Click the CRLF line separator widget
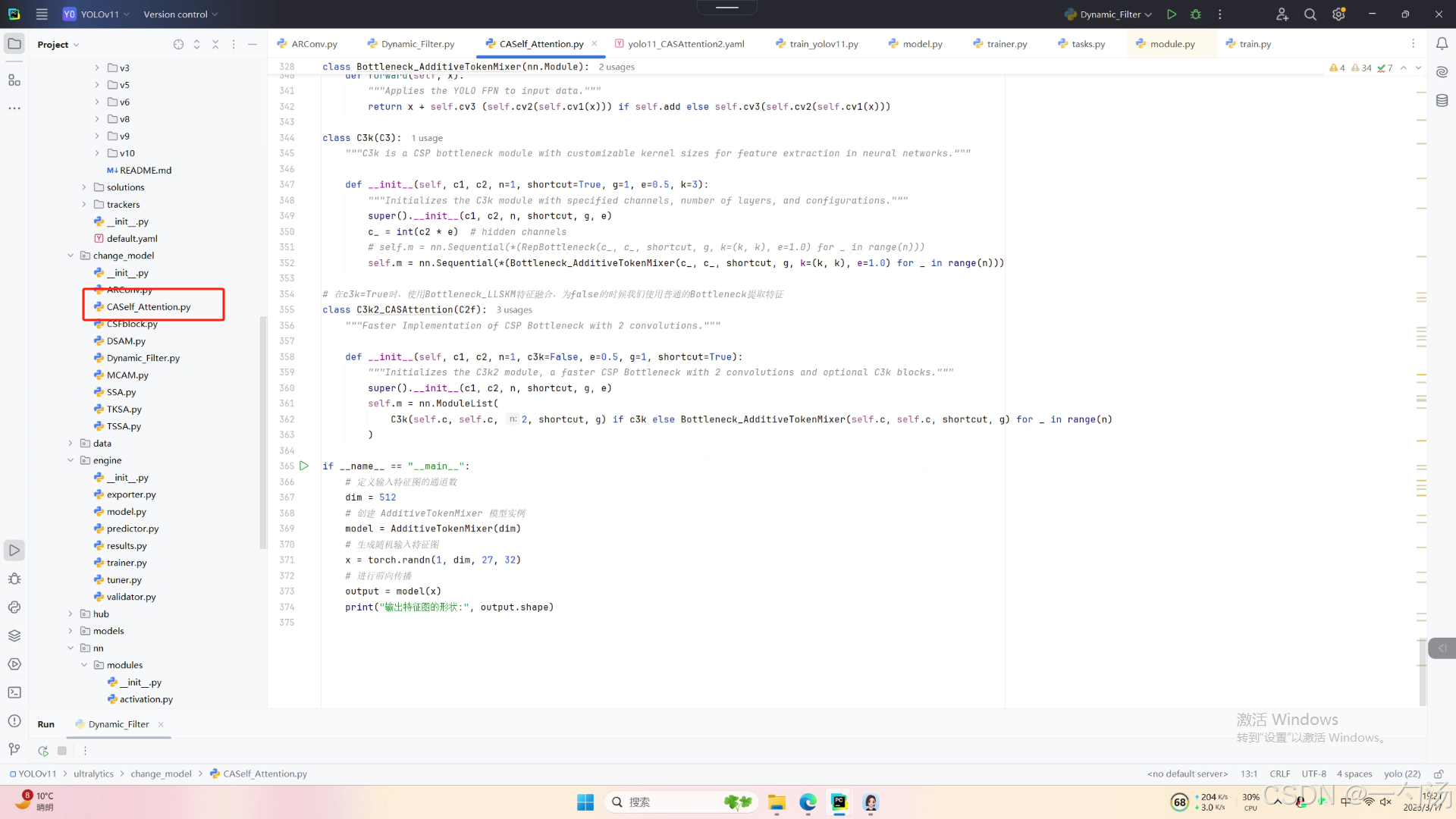 click(x=1279, y=774)
